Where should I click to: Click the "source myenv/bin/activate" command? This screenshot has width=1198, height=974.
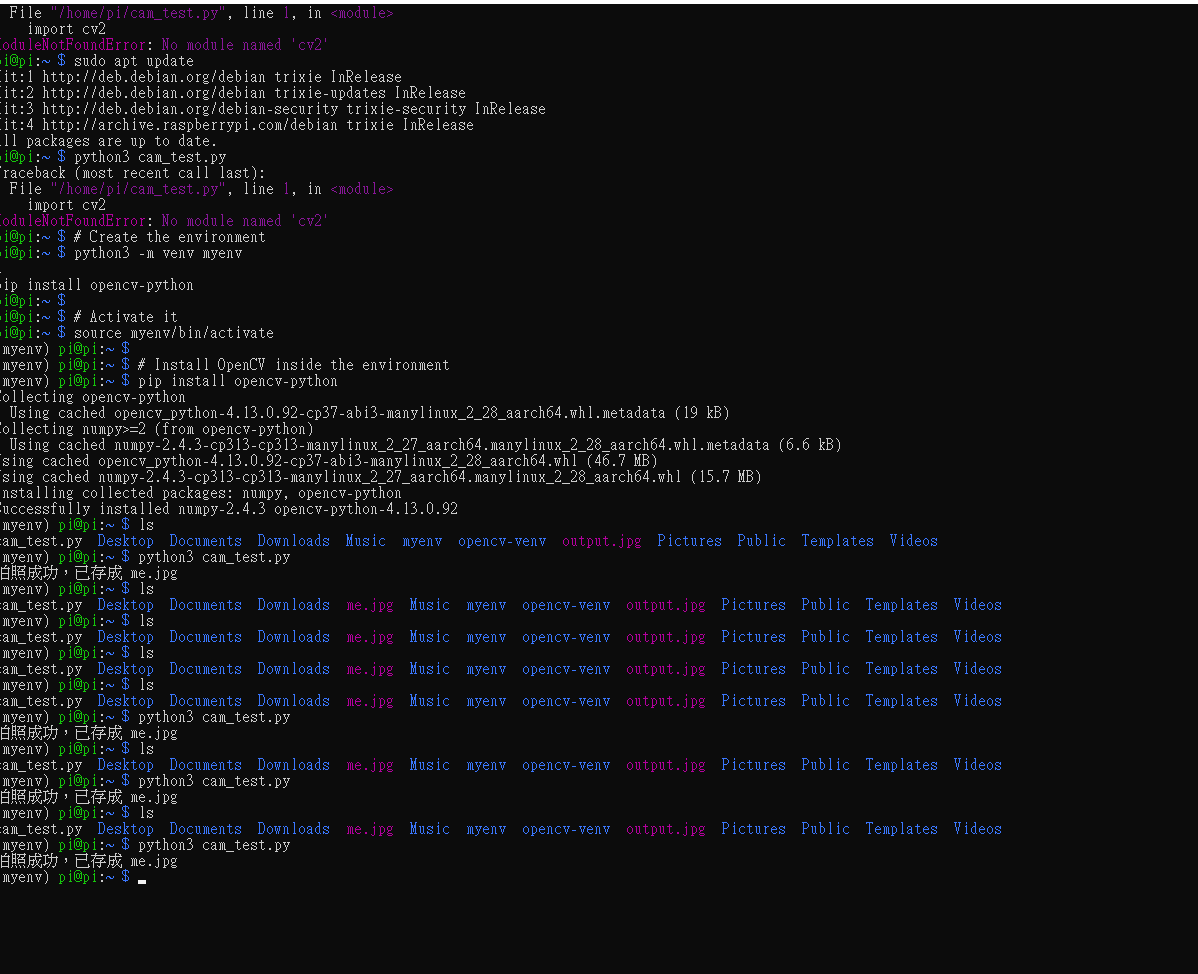(x=174, y=333)
